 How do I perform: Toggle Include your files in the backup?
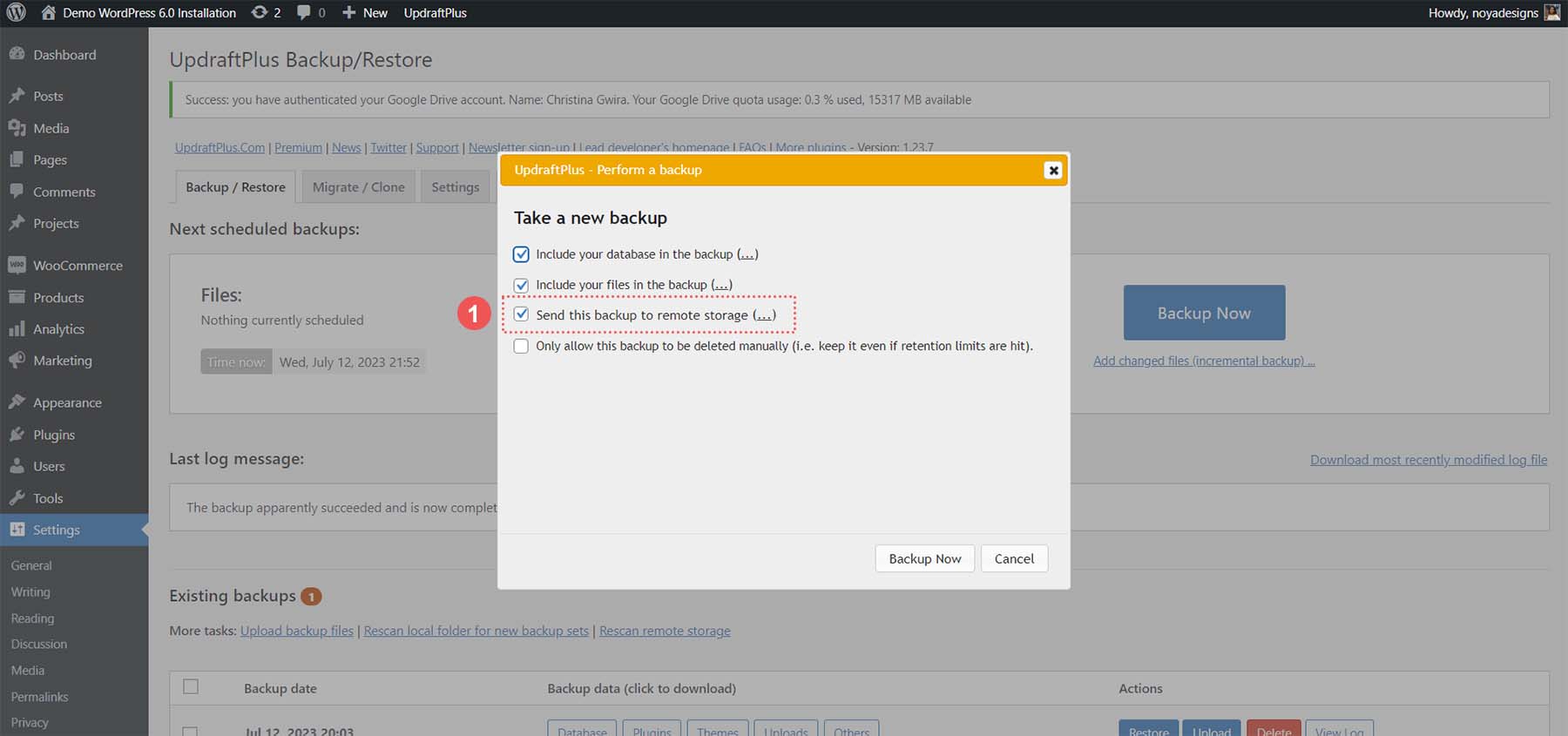(x=521, y=285)
